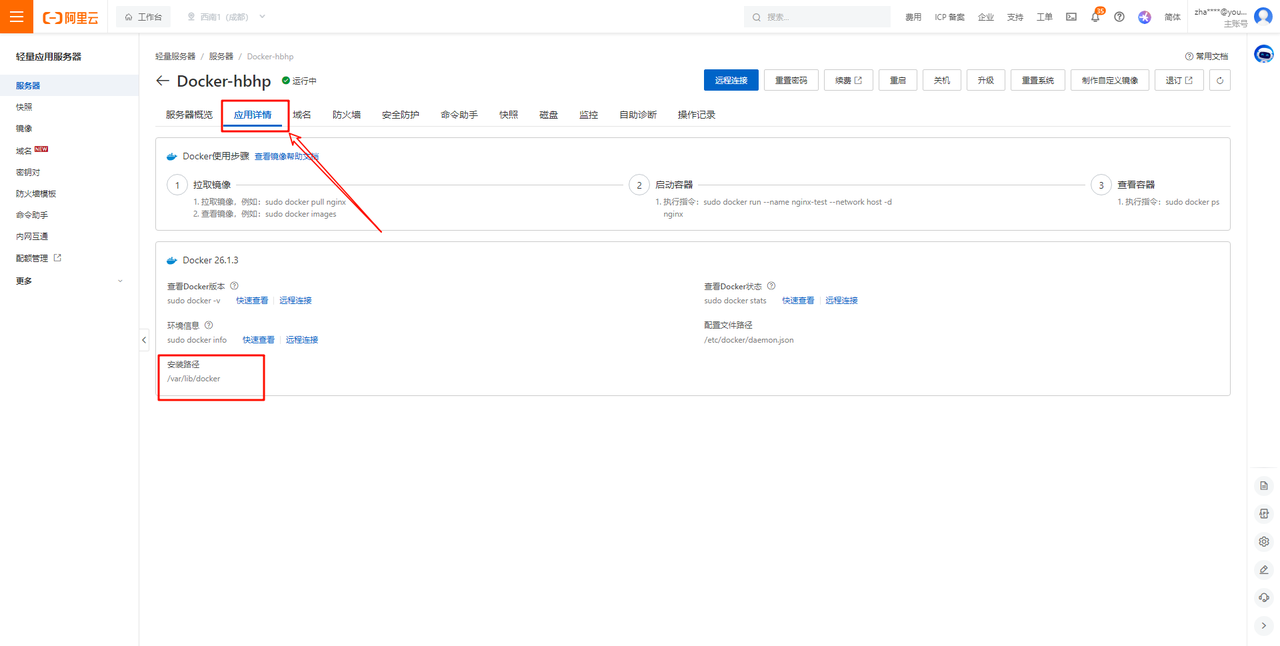Click the help question mark in top bar
This screenshot has width=1280, height=646.
1119,17
